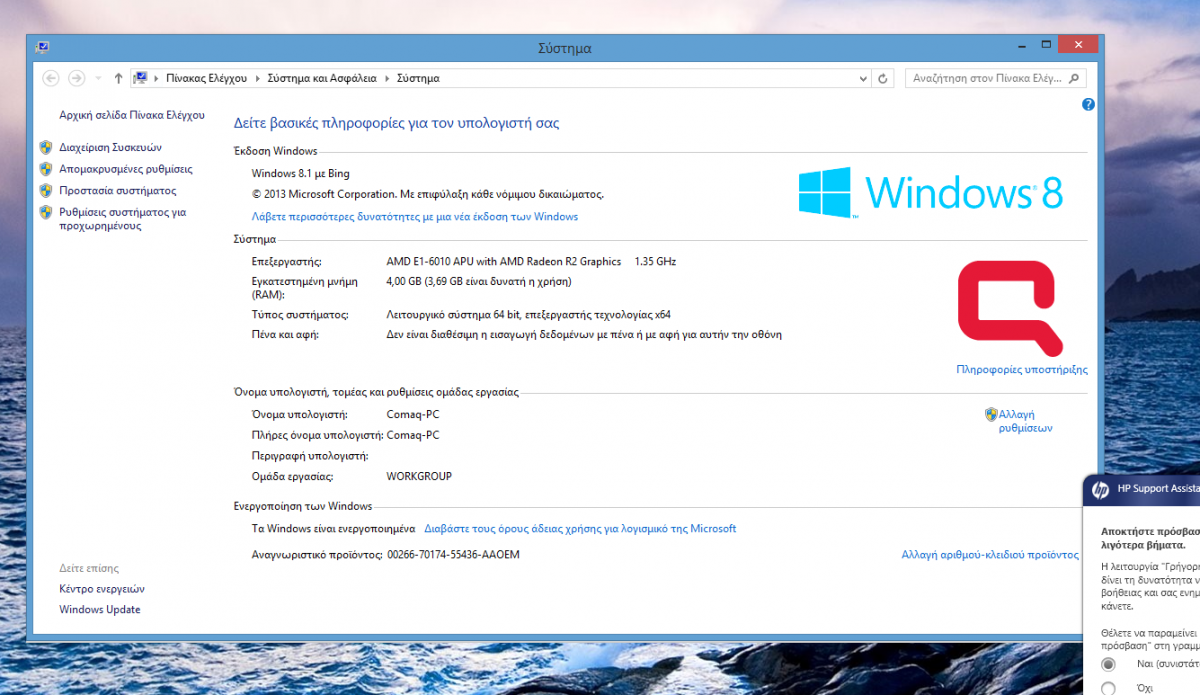Open Κέντρο ενεργειών in the sidebar
The height and width of the screenshot is (695, 1200).
pyautogui.click(x=102, y=589)
